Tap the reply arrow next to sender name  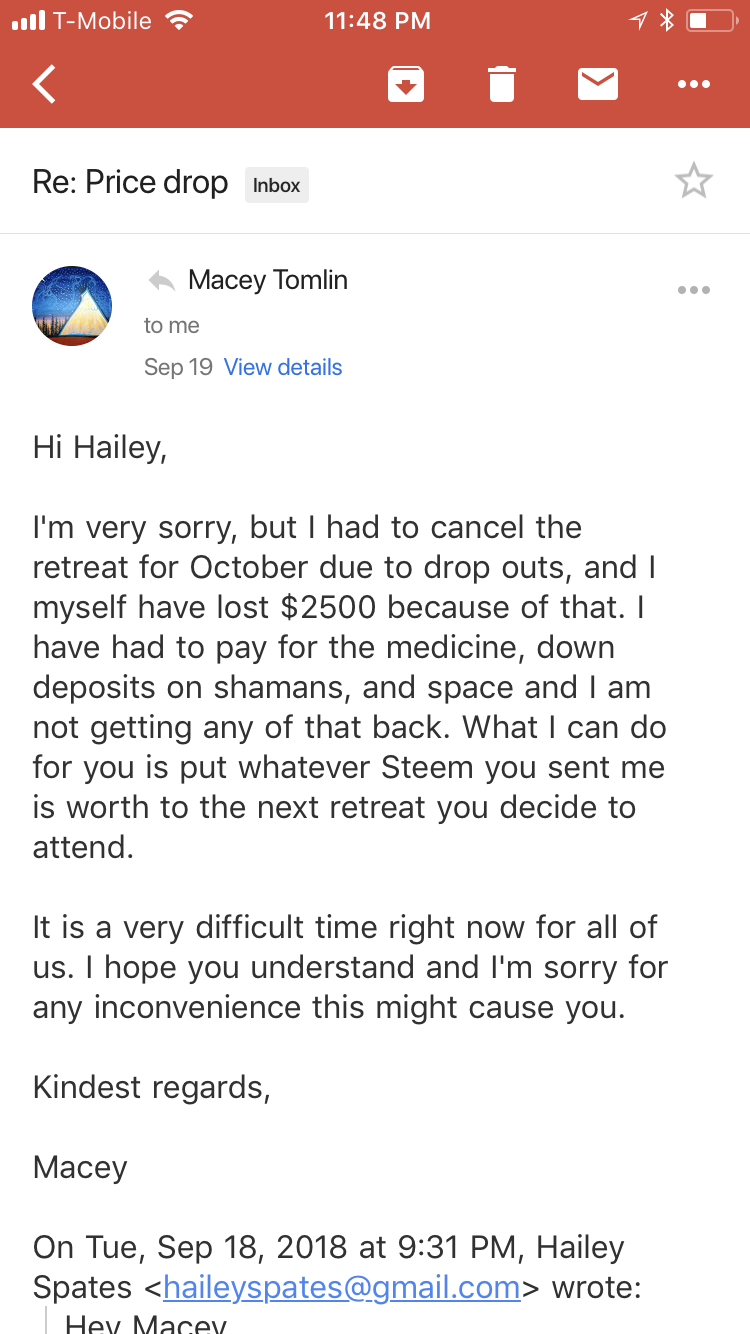click(162, 280)
